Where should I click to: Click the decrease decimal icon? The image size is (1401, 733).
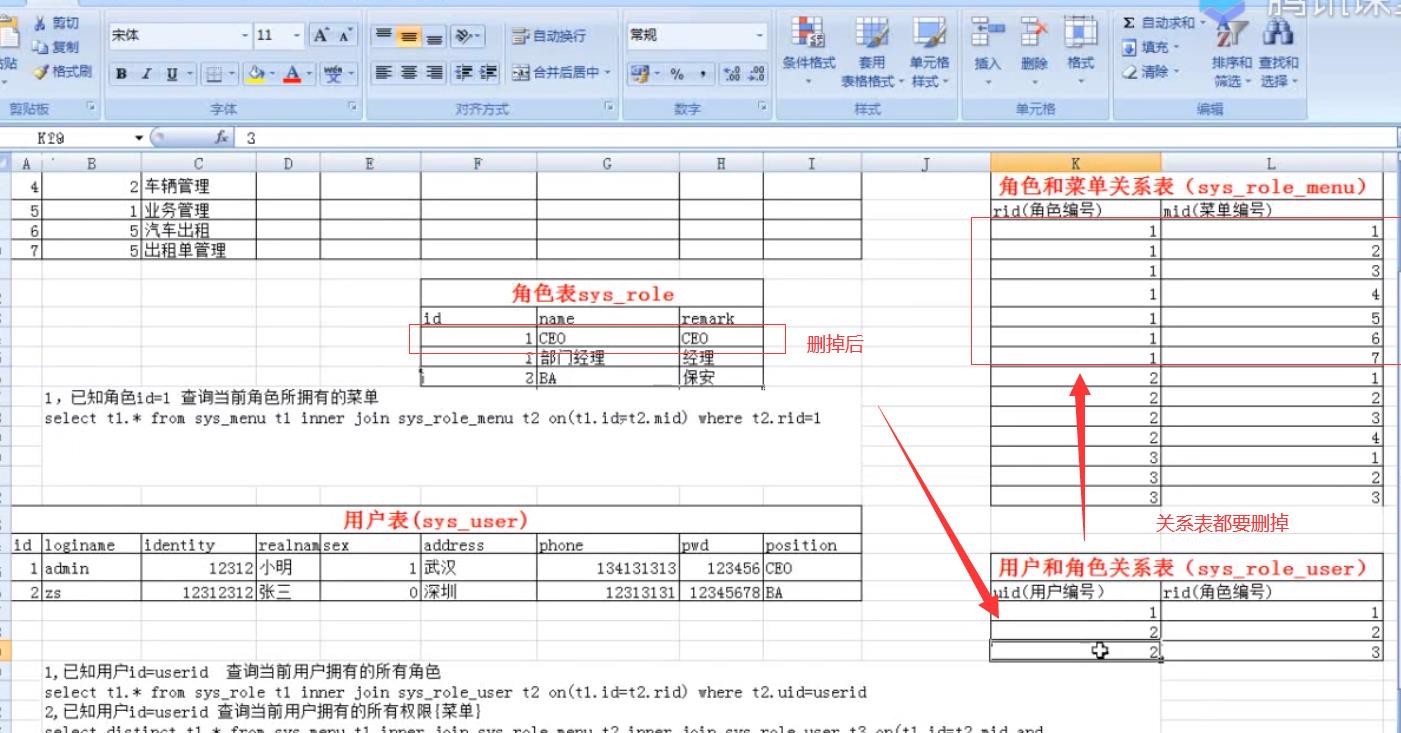(x=757, y=73)
